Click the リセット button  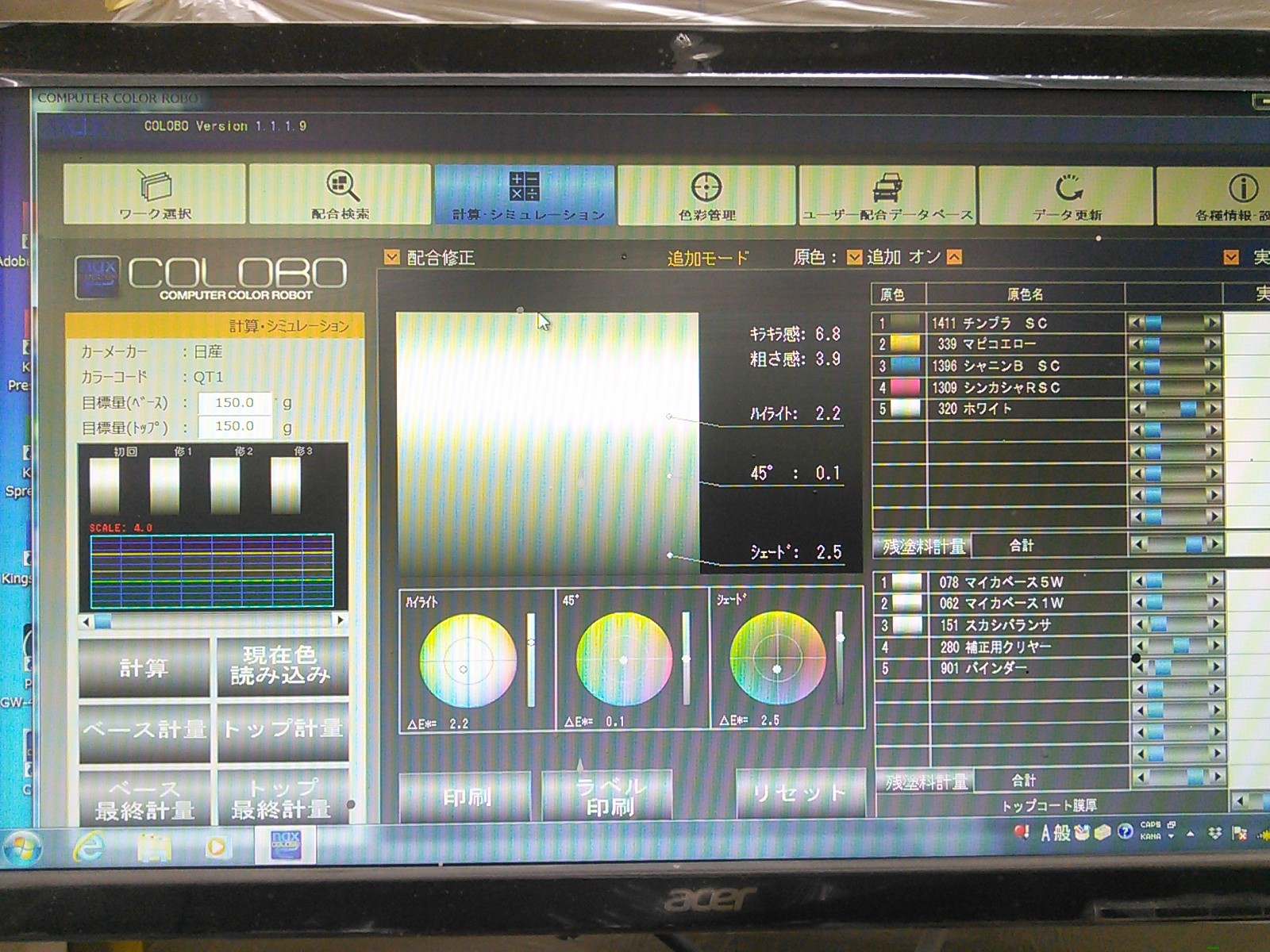(x=799, y=793)
